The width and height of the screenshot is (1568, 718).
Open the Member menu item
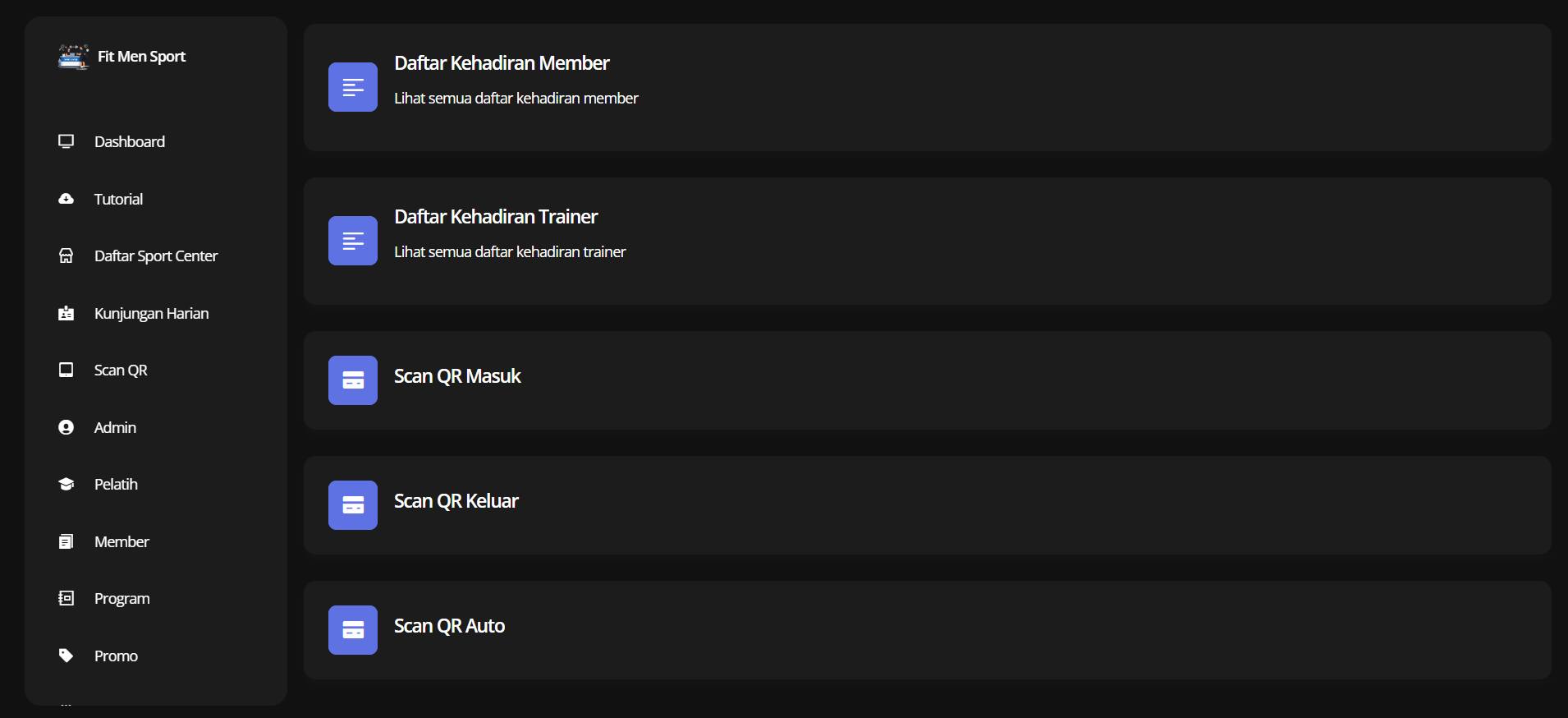pos(121,541)
